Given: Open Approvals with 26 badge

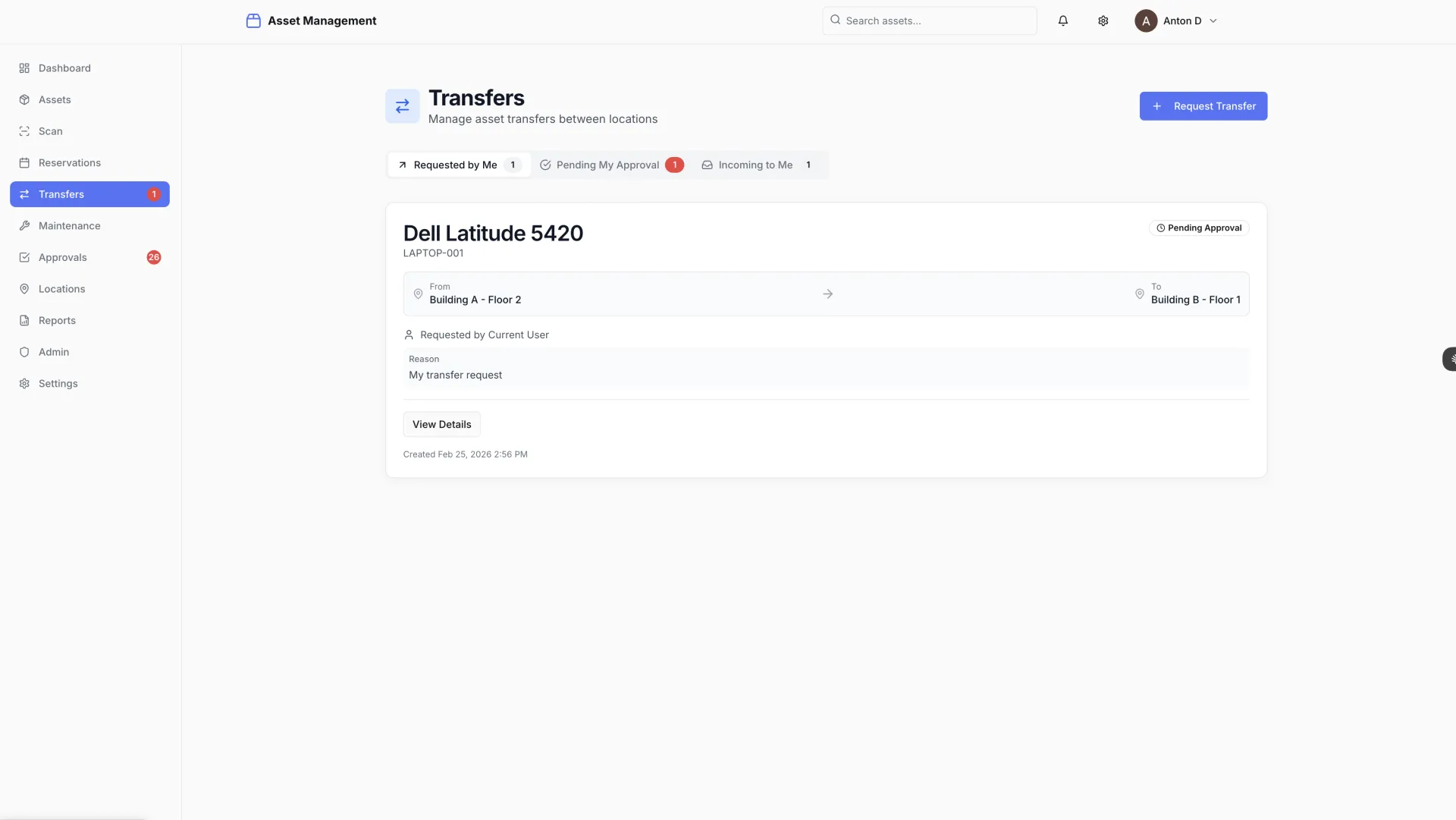Looking at the screenshot, I should click(x=63, y=257).
